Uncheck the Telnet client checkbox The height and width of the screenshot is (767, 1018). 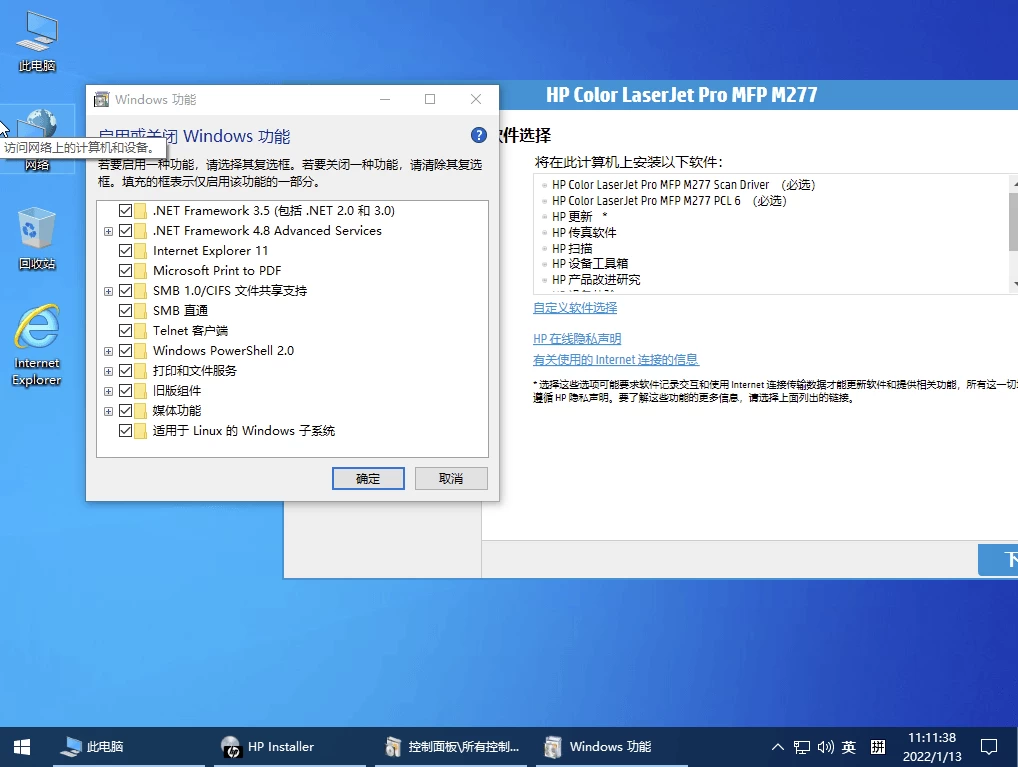coord(126,331)
